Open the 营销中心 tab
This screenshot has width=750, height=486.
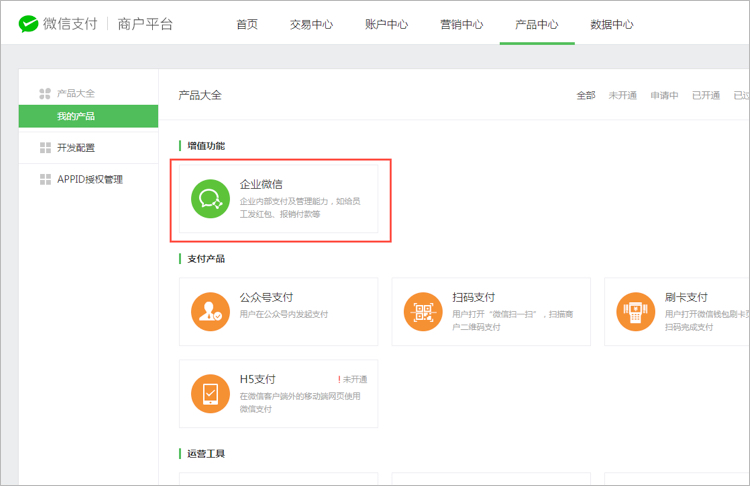tap(462, 24)
